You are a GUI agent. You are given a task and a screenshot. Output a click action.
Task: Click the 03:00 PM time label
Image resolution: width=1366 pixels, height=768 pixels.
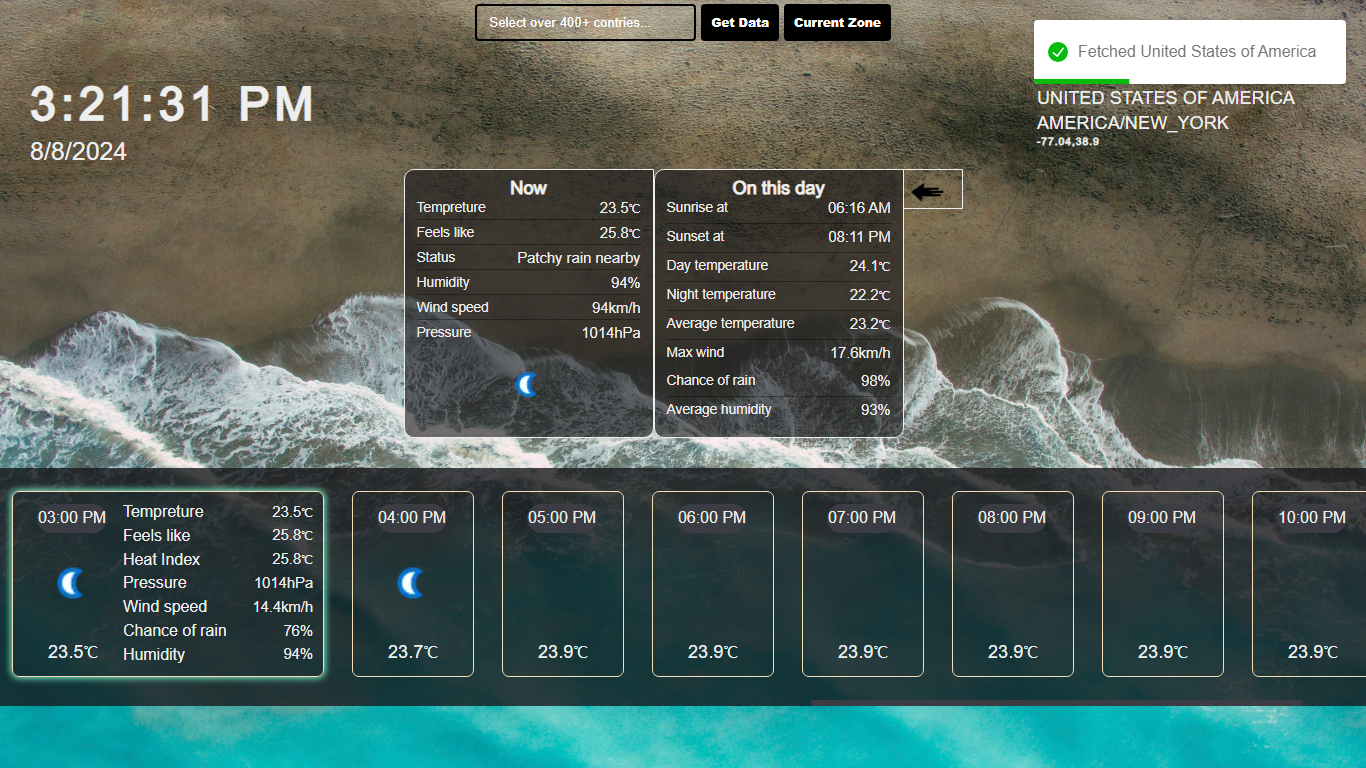tap(72, 518)
